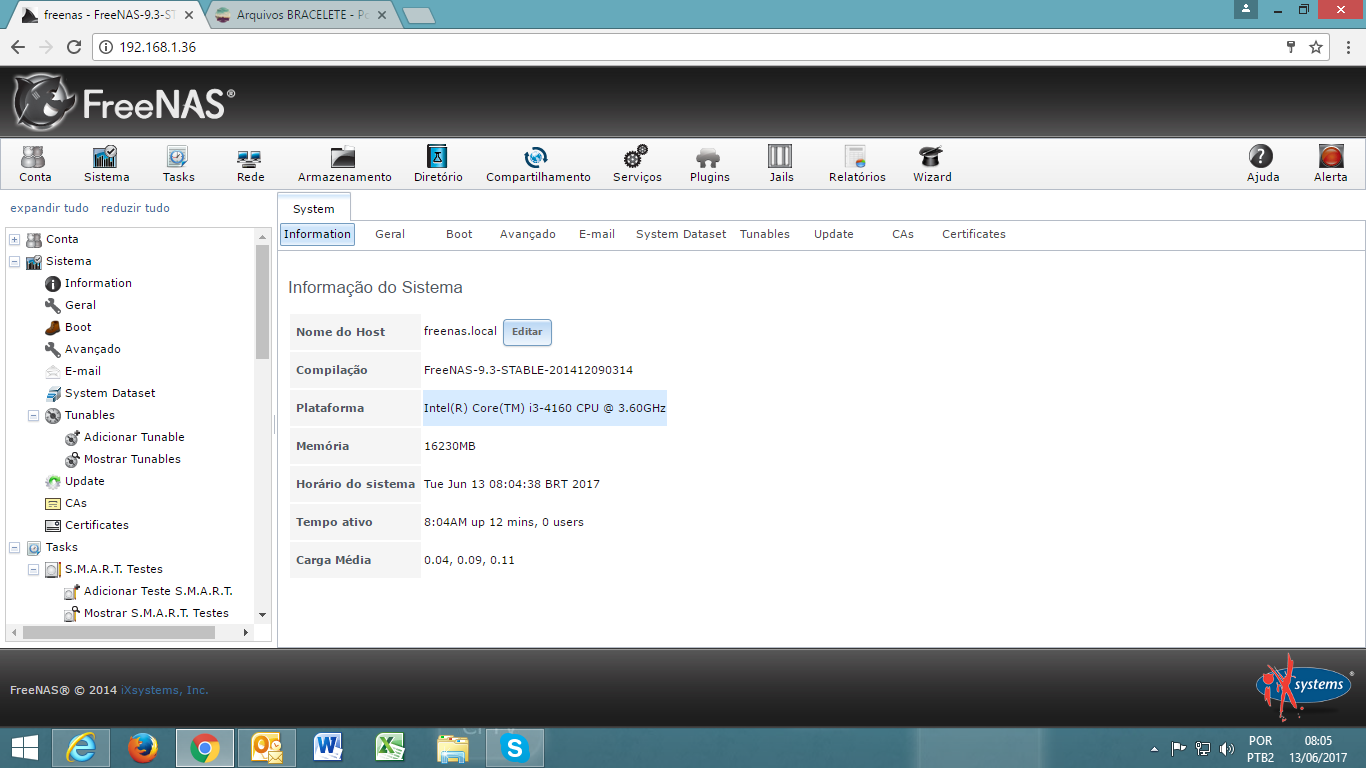Click the expandir tudo link
This screenshot has height=768, width=1366.
click(x=49, y=208)
